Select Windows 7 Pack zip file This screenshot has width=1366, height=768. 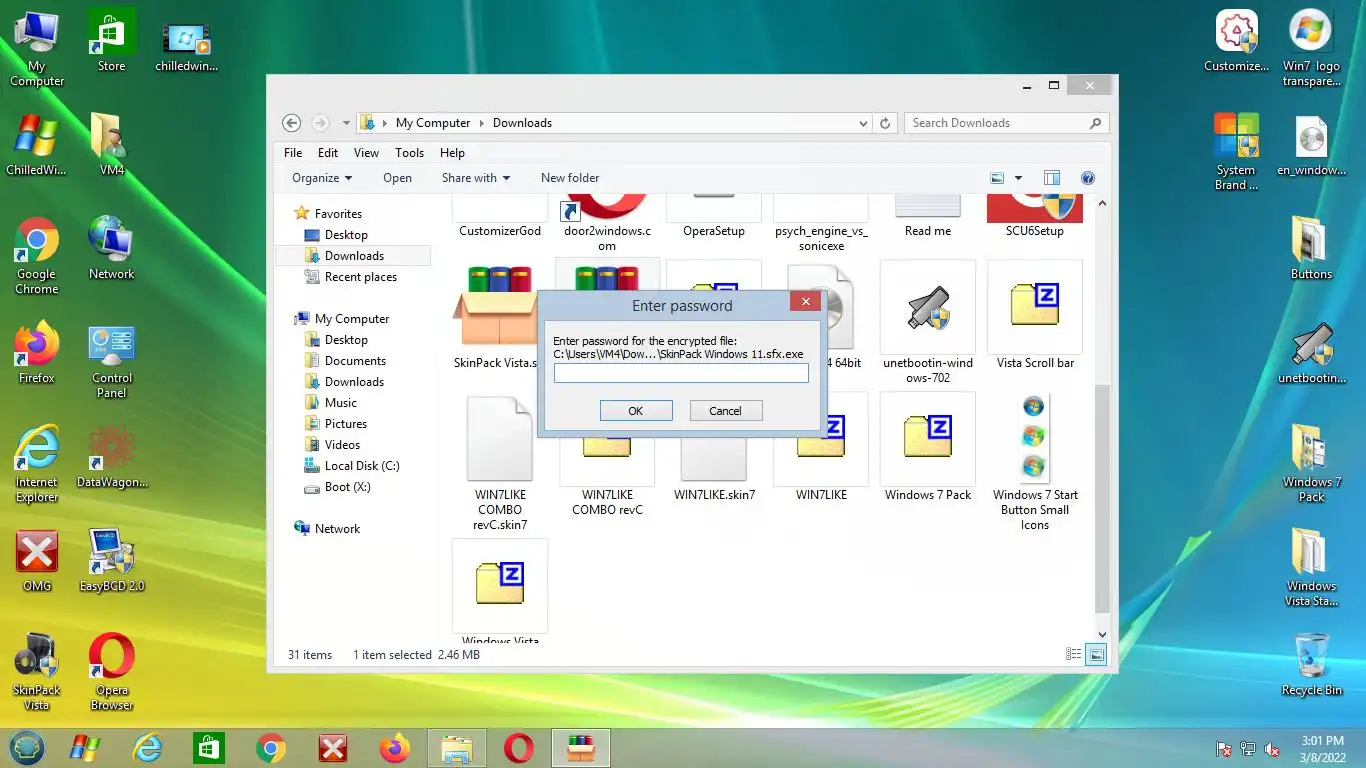pos(928,448)
